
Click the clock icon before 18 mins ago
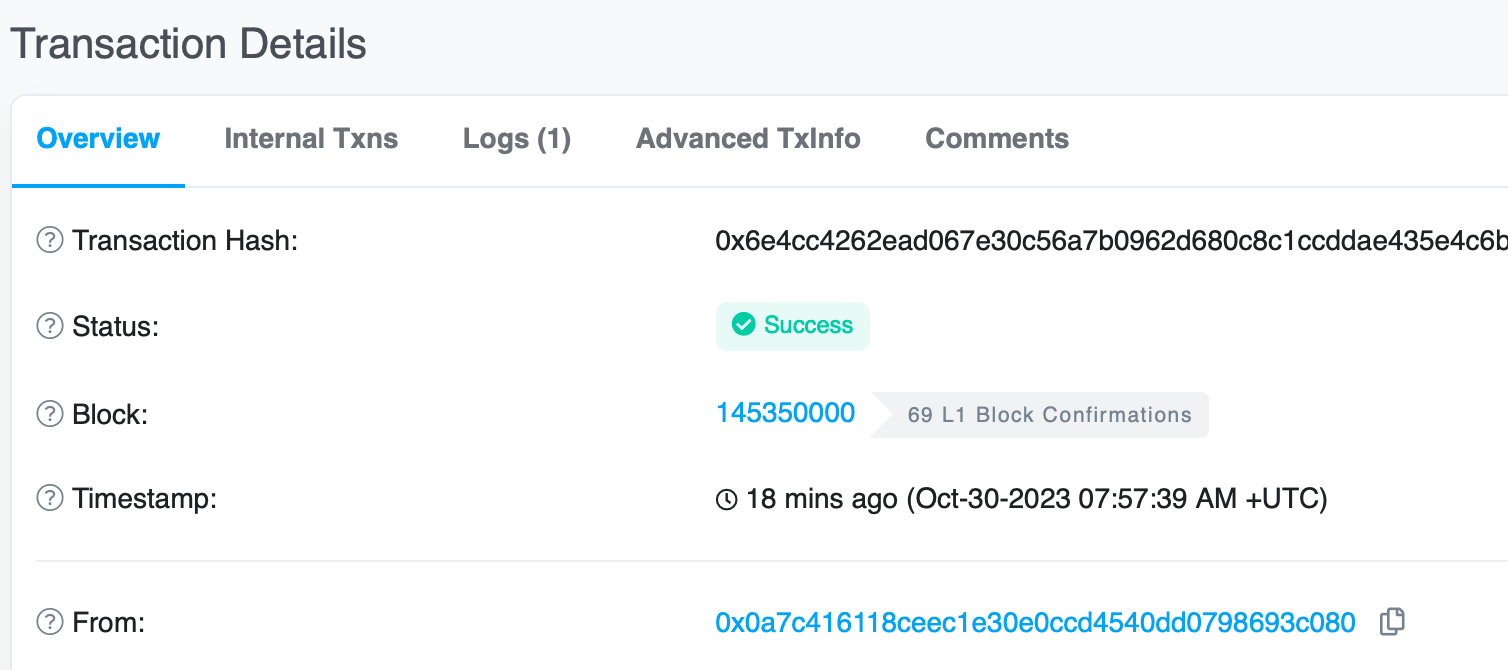tap(727, 499)
